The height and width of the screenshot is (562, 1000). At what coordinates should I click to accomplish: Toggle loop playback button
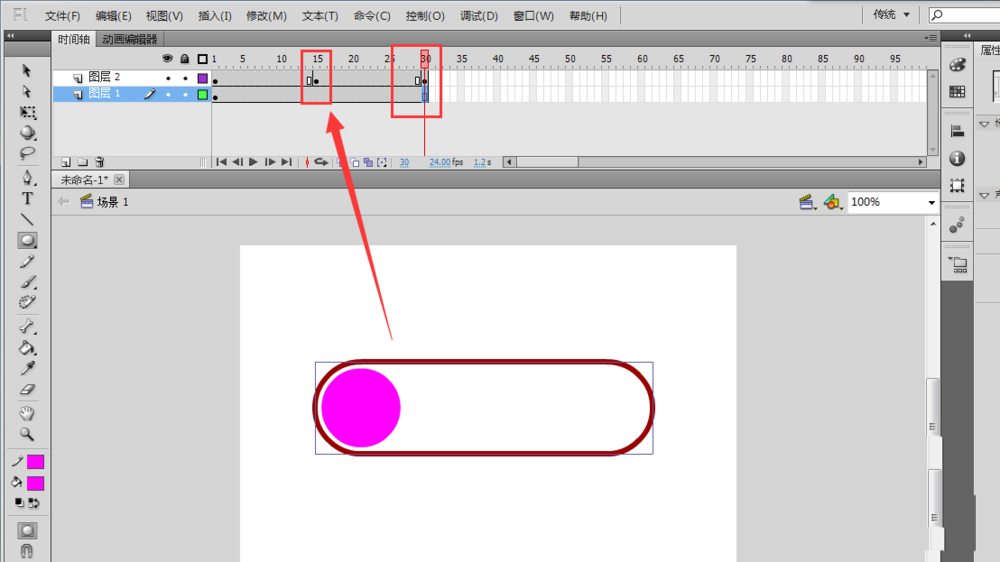point(321,162)
